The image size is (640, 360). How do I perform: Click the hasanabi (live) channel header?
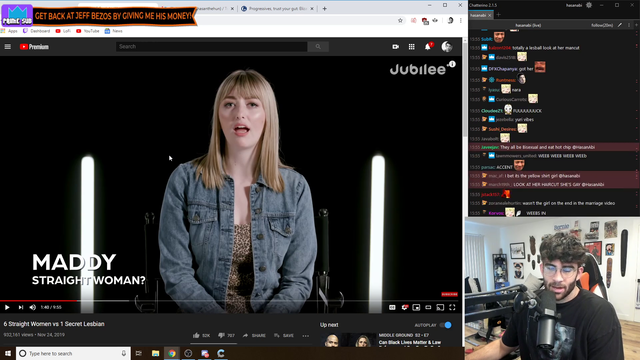[x=528, y=25]
